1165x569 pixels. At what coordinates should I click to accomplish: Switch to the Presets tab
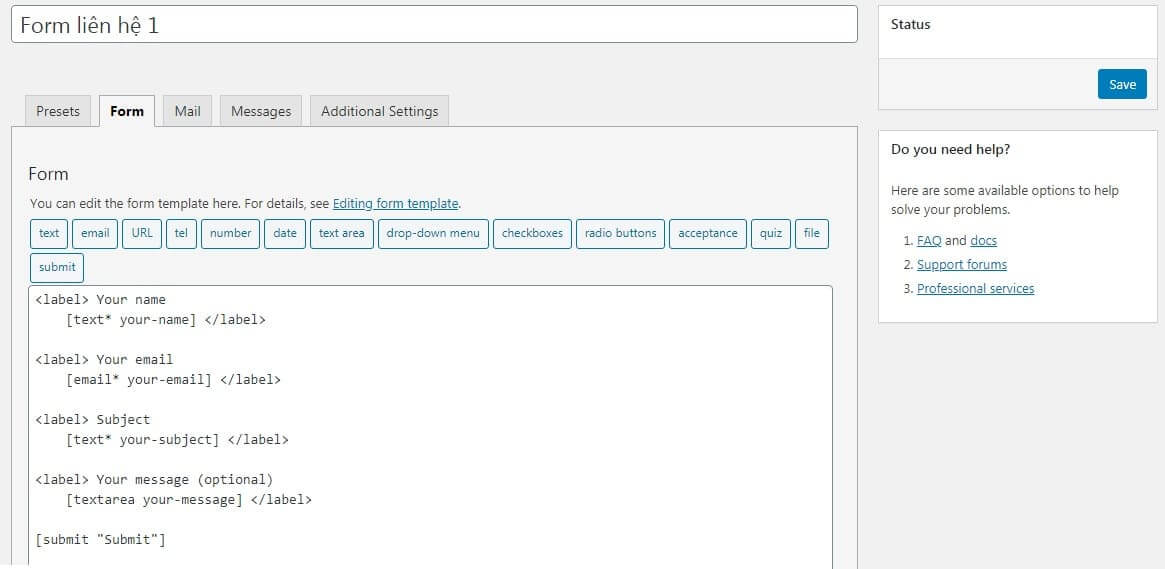point(58,111)
